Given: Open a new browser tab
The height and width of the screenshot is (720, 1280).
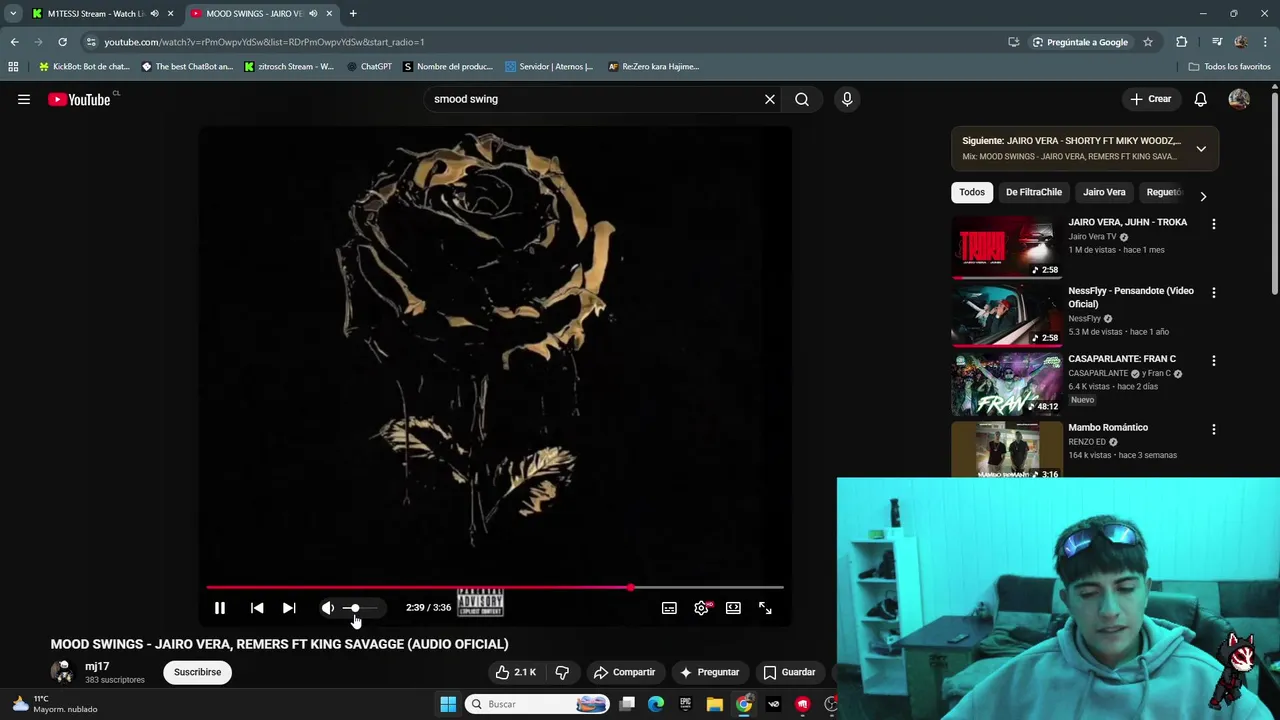Looking at the screenshot, I should (x=353, y=14).
